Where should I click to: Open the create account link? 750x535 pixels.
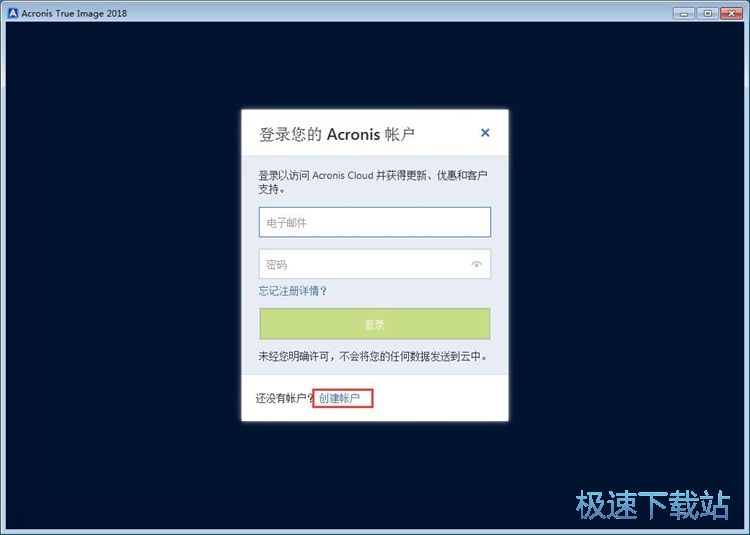[339, 398]
